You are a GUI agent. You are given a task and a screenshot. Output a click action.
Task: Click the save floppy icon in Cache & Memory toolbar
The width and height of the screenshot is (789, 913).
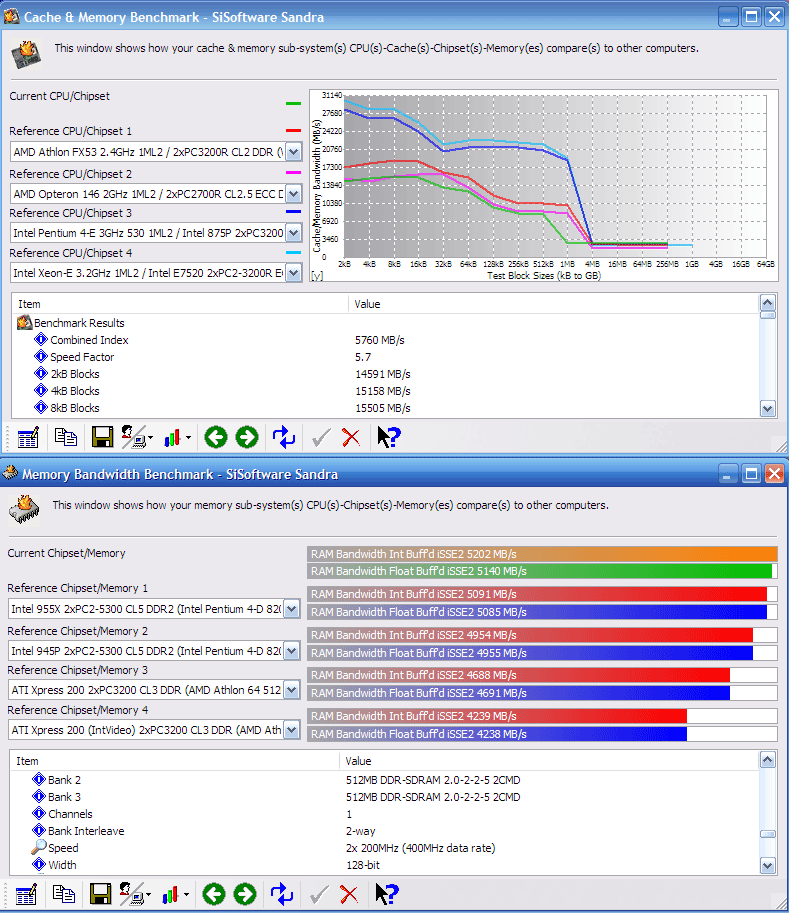click(102, 437)
